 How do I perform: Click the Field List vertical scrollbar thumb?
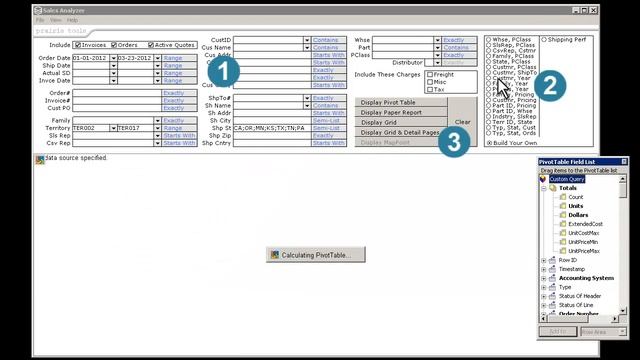click(622, 190)
